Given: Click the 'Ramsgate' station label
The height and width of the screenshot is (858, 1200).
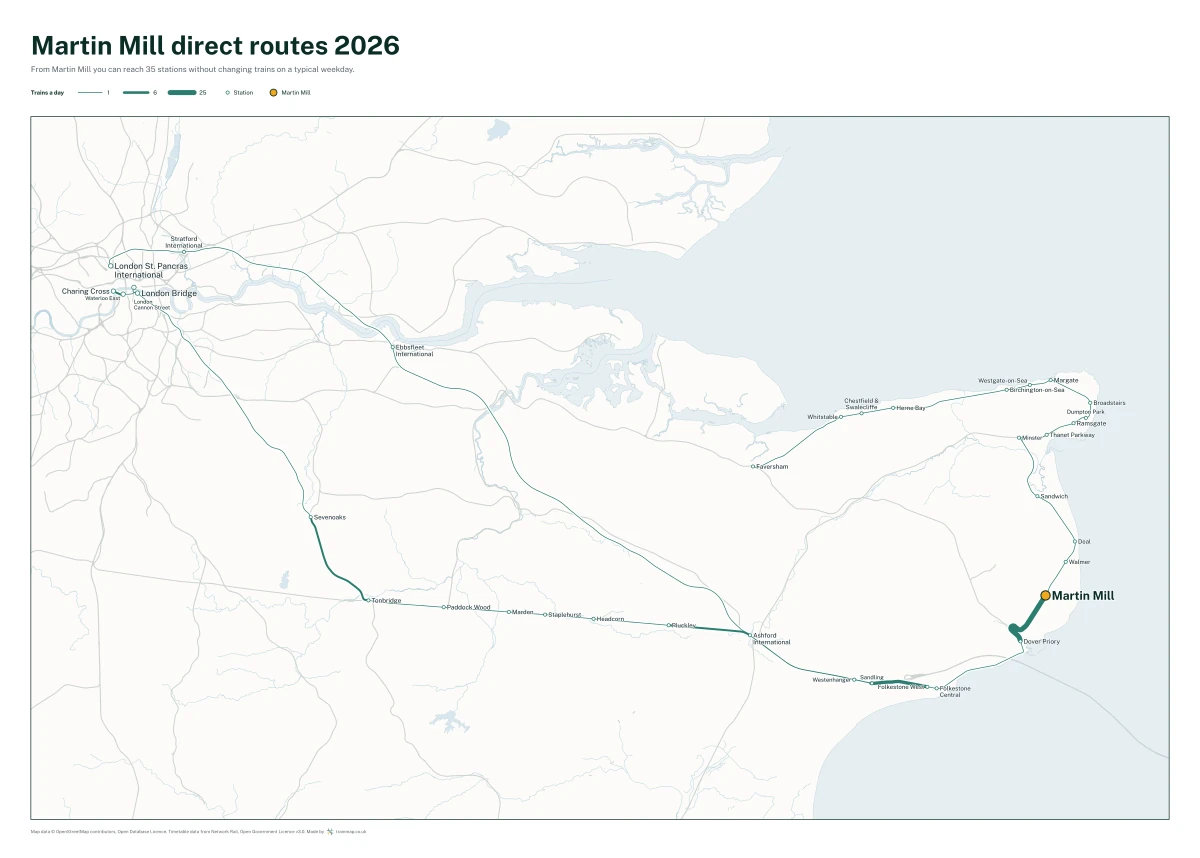Looking at the screenshot, I should coord(1091,423).
